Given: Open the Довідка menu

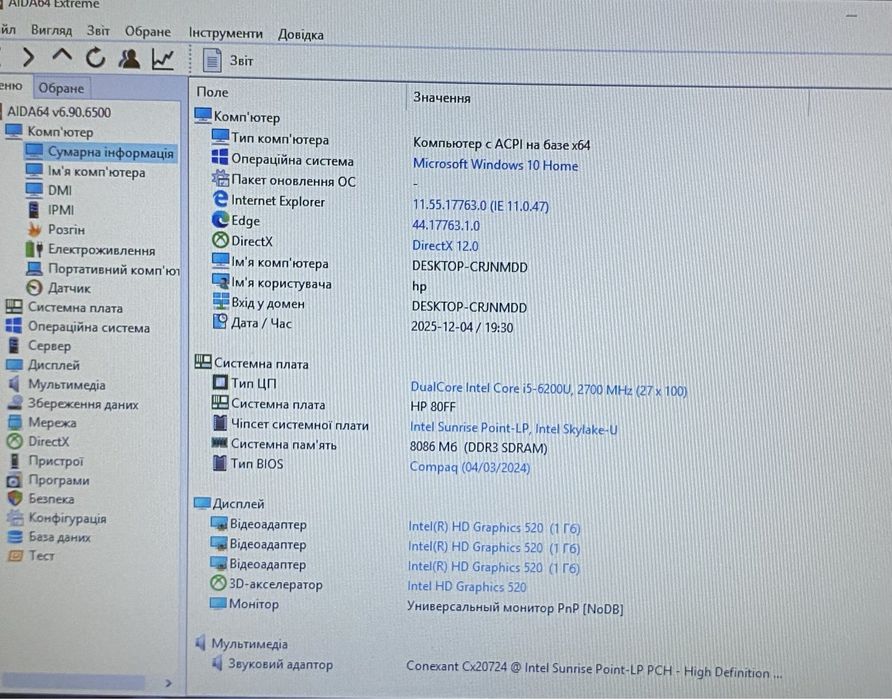Looking at the screenshot, I should tap(301, 35).
